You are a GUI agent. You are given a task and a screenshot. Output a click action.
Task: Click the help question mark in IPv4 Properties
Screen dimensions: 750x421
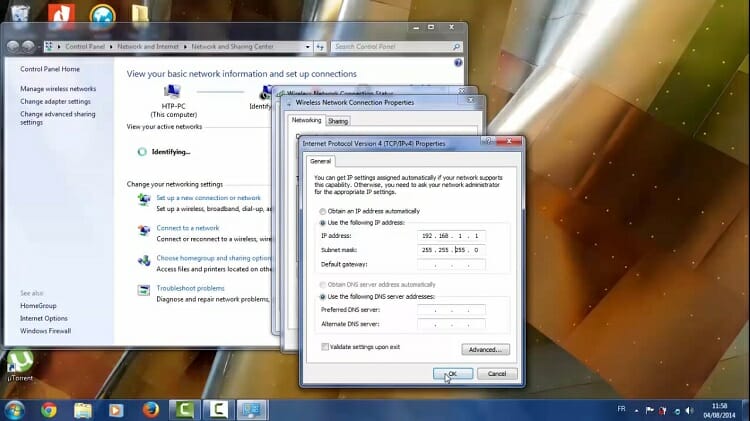click(487, 141)
